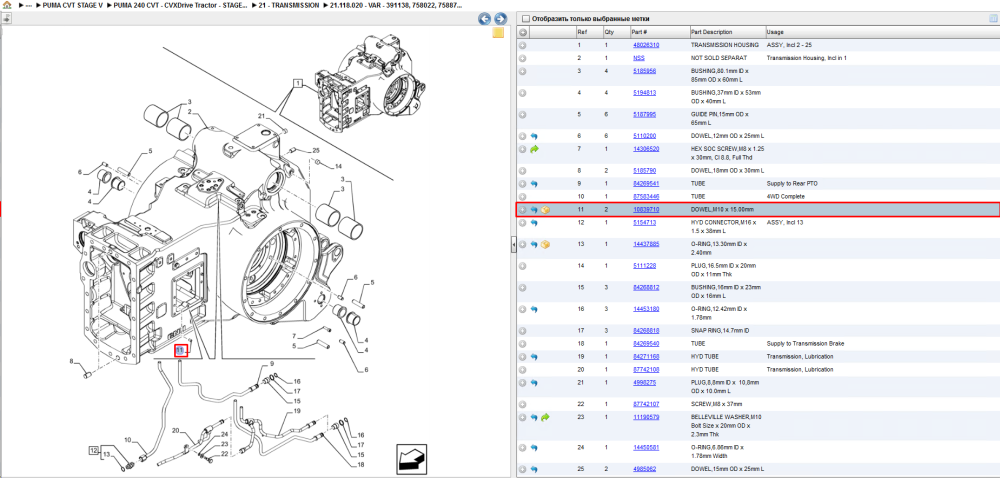1000x478 pixels.
Task: Select boxed callout 12 on the diagram
Action: coord(93,451)
